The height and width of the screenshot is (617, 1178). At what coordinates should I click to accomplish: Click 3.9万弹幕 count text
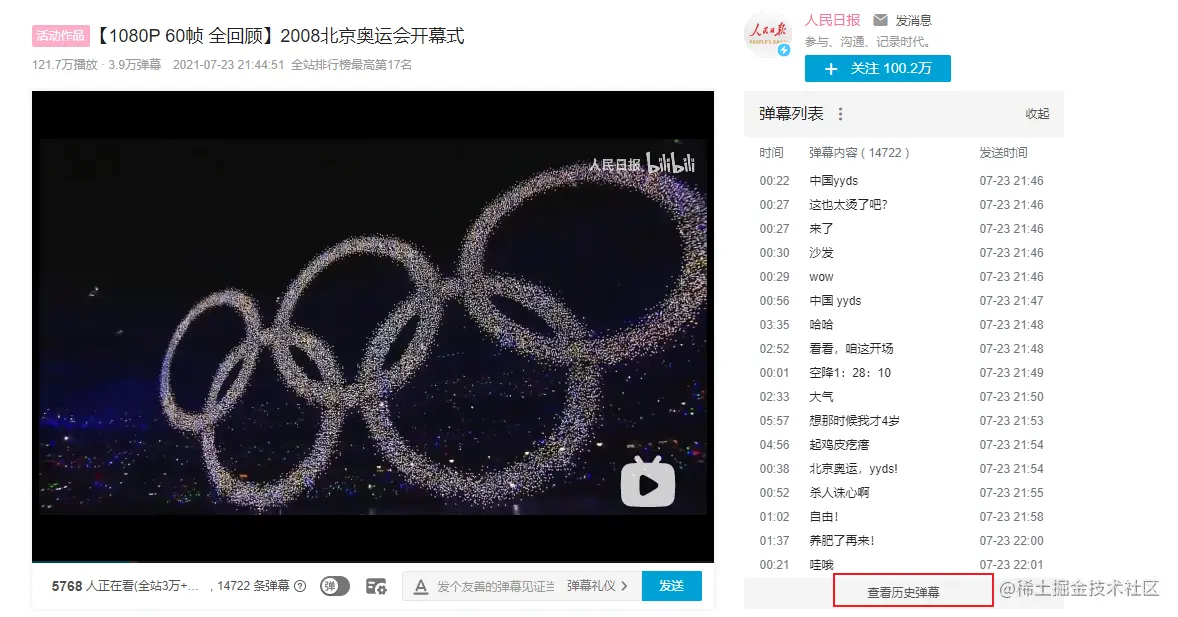[134, 65]
